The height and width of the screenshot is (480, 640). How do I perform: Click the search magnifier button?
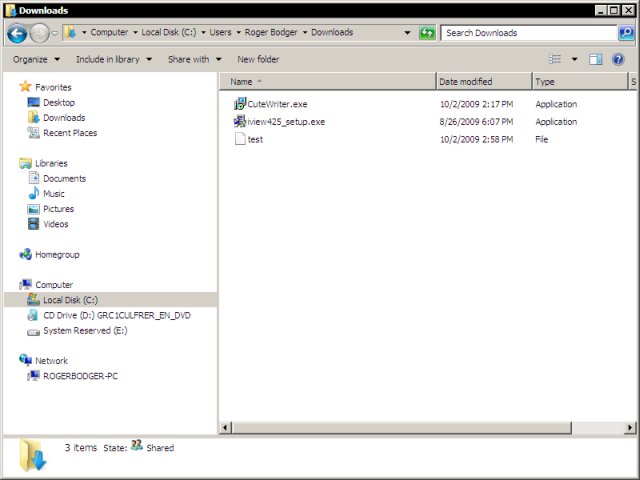point(626,33)
